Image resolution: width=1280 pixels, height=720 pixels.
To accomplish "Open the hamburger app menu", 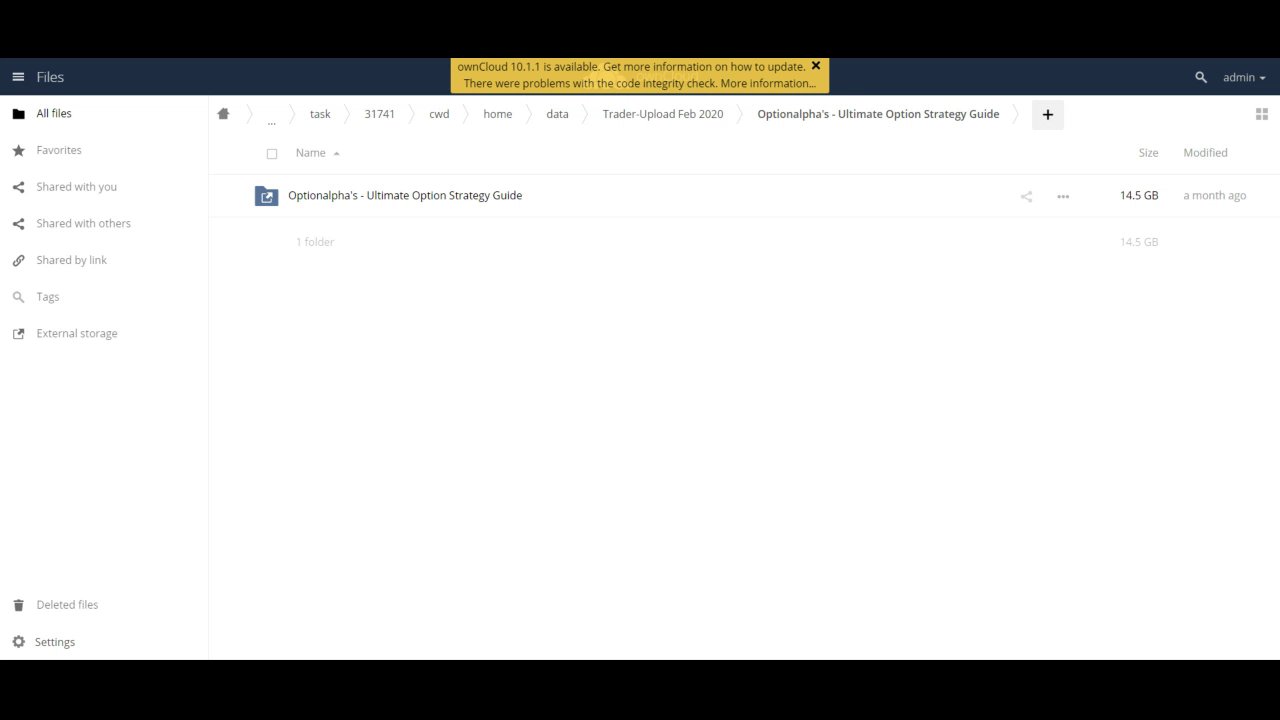I will coord(18,77).
